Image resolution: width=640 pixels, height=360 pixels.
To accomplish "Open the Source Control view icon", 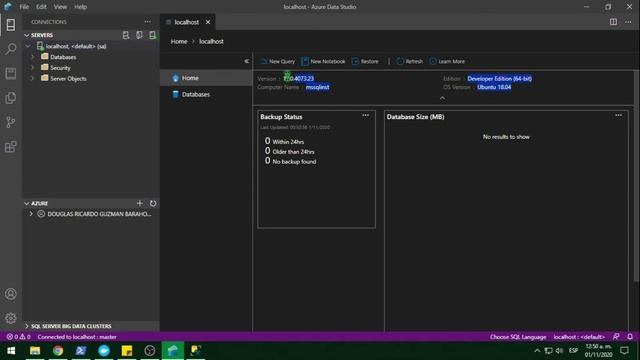I will [11, 122].
